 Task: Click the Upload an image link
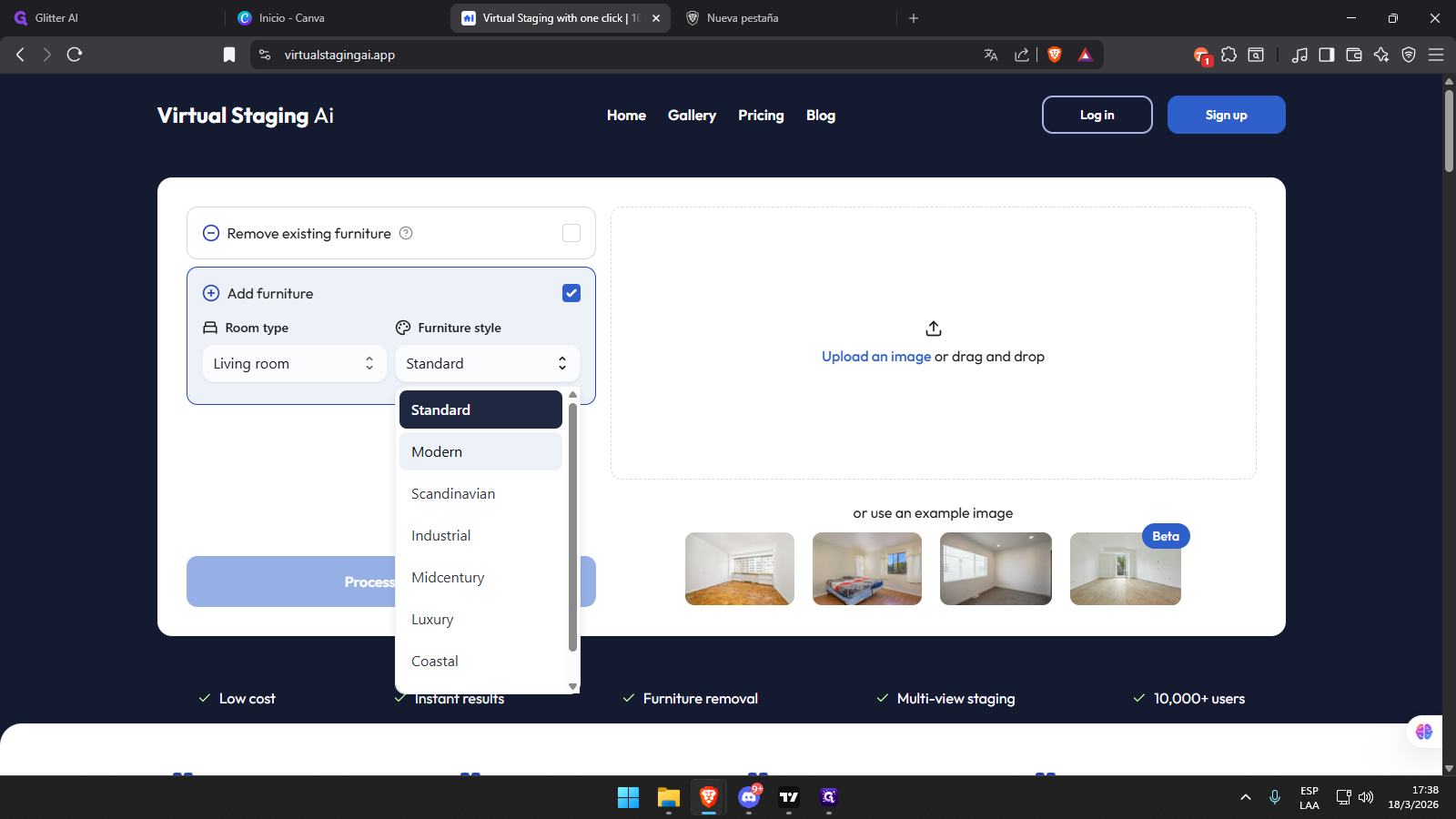click(875, 357)
